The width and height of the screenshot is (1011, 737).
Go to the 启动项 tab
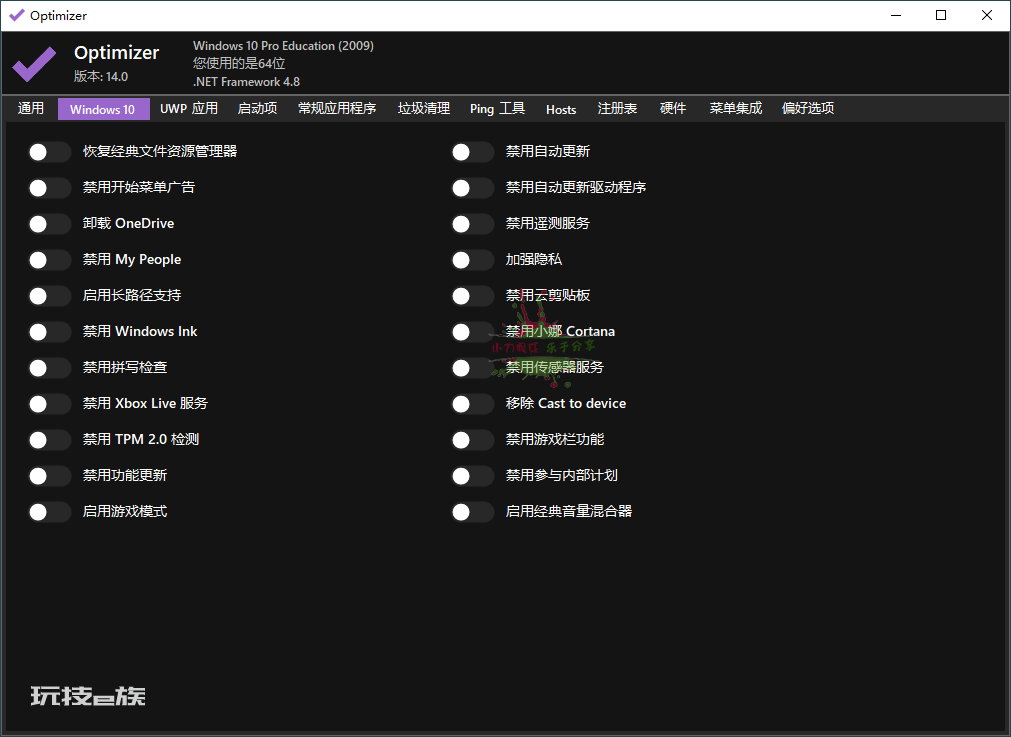click(257, 108)
